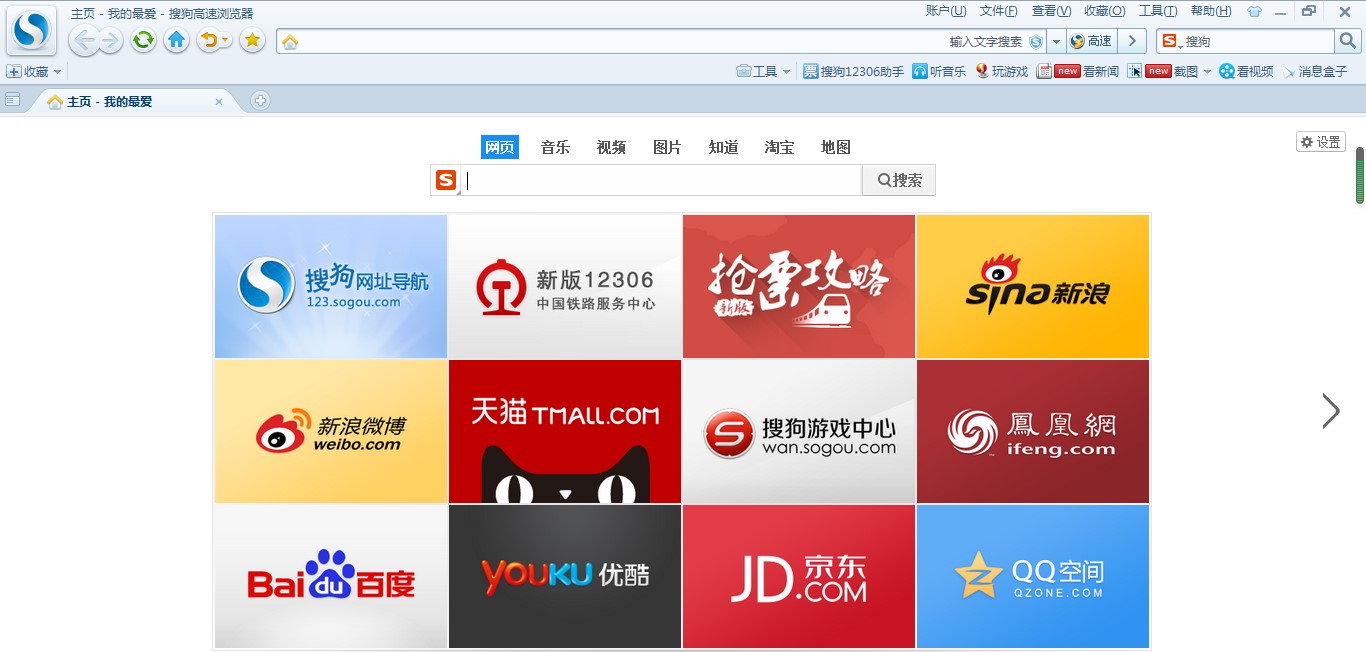Click the skin T-shirt icon
Viewport: 1366px width, 652px height.
click(1254, 11)
